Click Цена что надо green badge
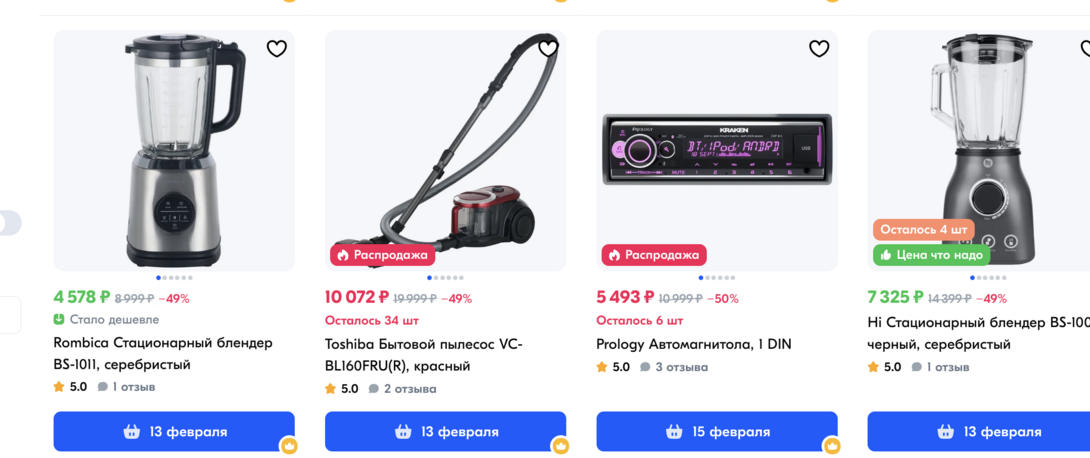The width and height of the screenshot is (1090, 458). [931, 255]
